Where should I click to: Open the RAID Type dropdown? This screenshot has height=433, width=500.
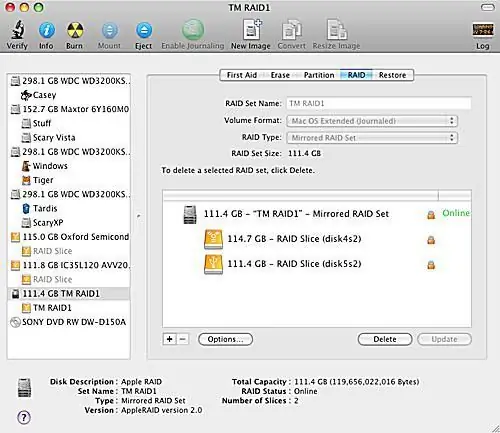(372, 138)
